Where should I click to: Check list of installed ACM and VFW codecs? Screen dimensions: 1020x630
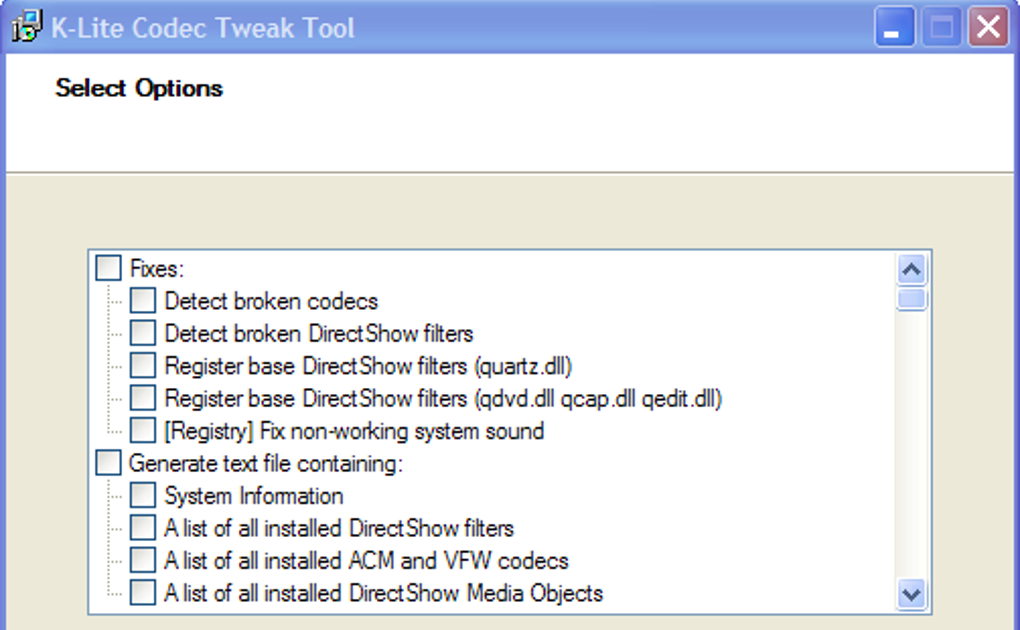(x=143, y=560)
